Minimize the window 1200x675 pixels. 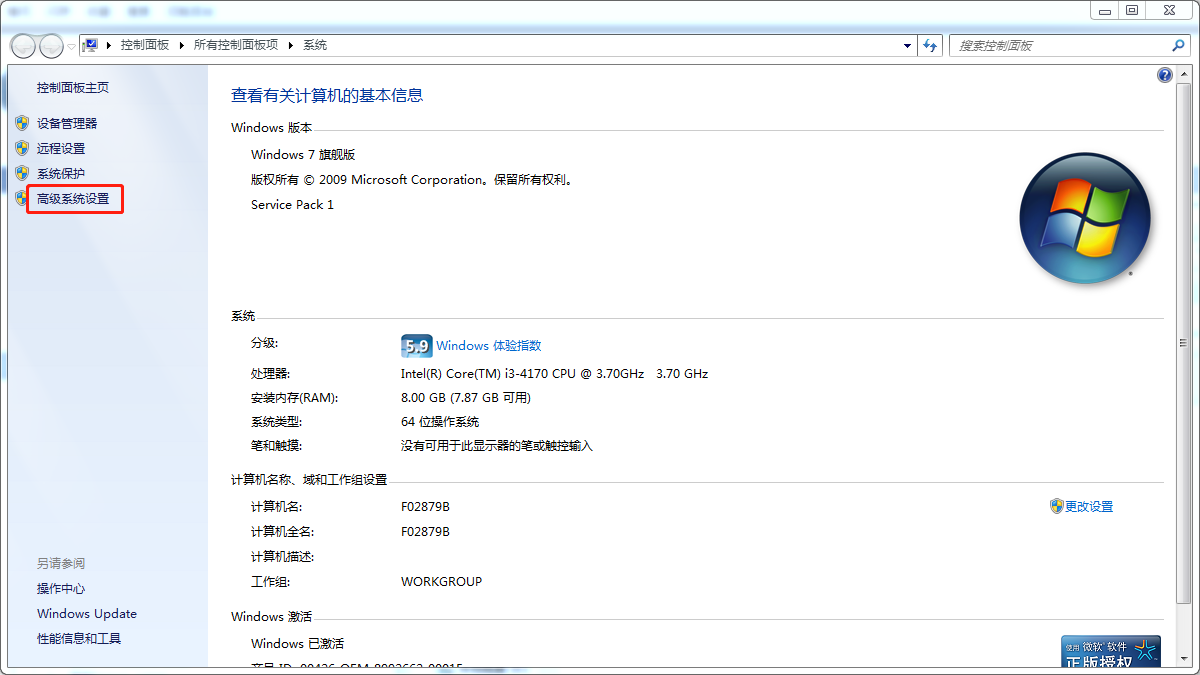(x=1104, y=10)
